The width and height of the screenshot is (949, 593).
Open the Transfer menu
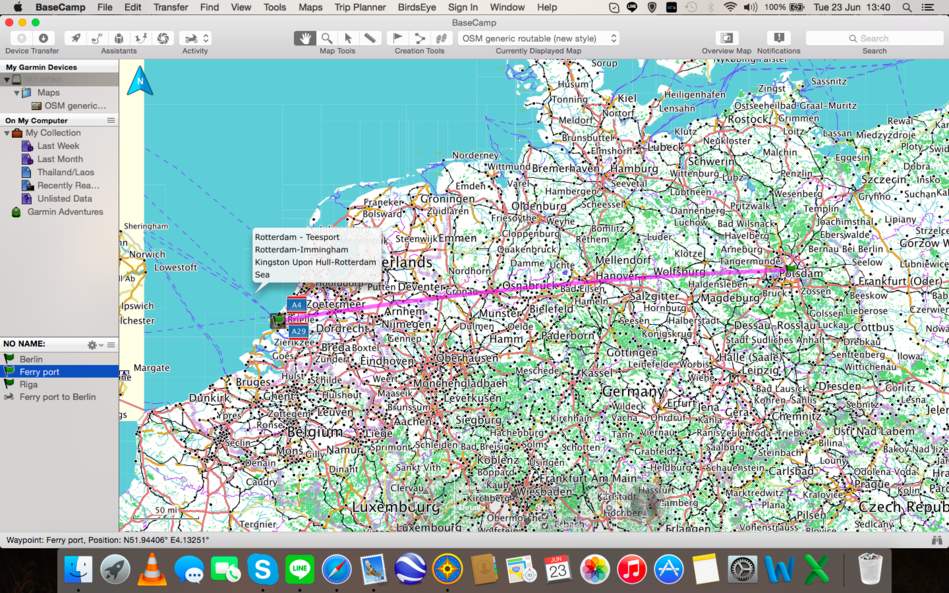[171, 7]
